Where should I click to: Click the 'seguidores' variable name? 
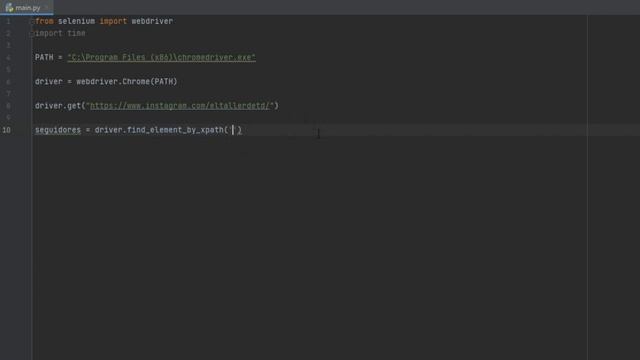[x=58, y=130]
